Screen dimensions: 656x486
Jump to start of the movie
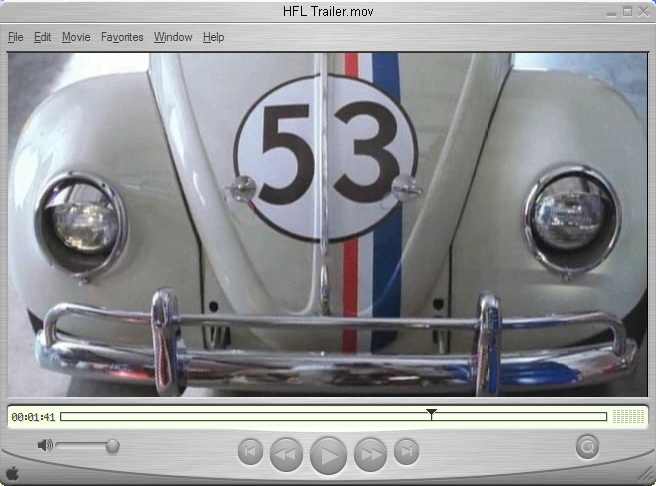250,452
